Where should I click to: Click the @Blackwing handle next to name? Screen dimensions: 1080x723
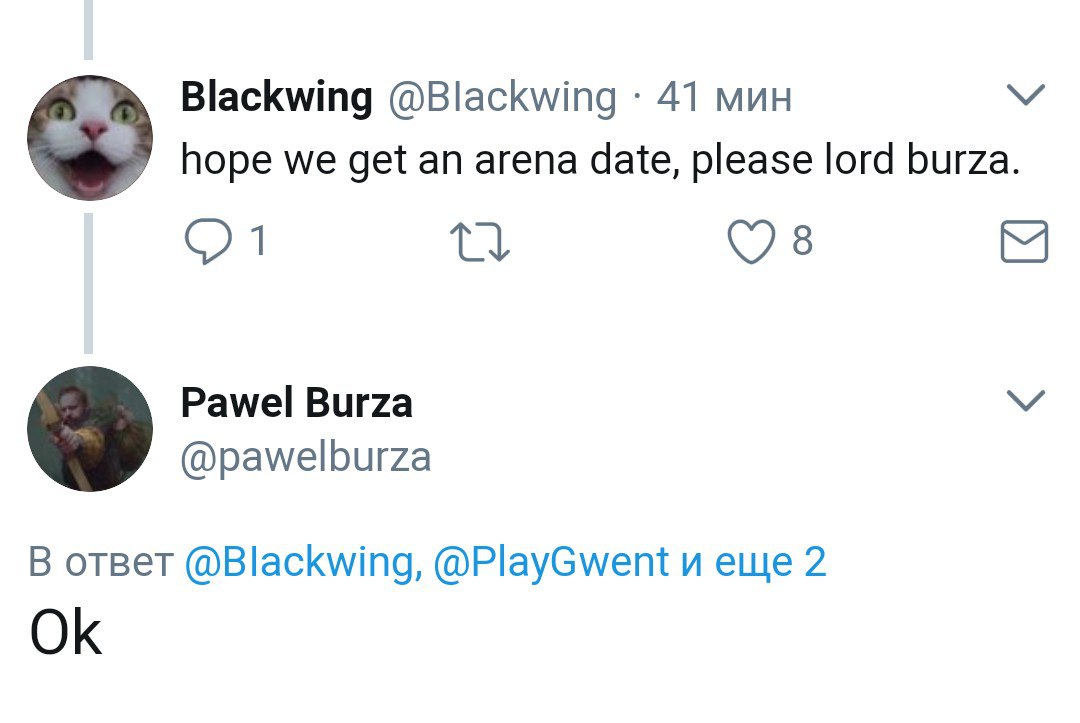(x=501, y=97)
